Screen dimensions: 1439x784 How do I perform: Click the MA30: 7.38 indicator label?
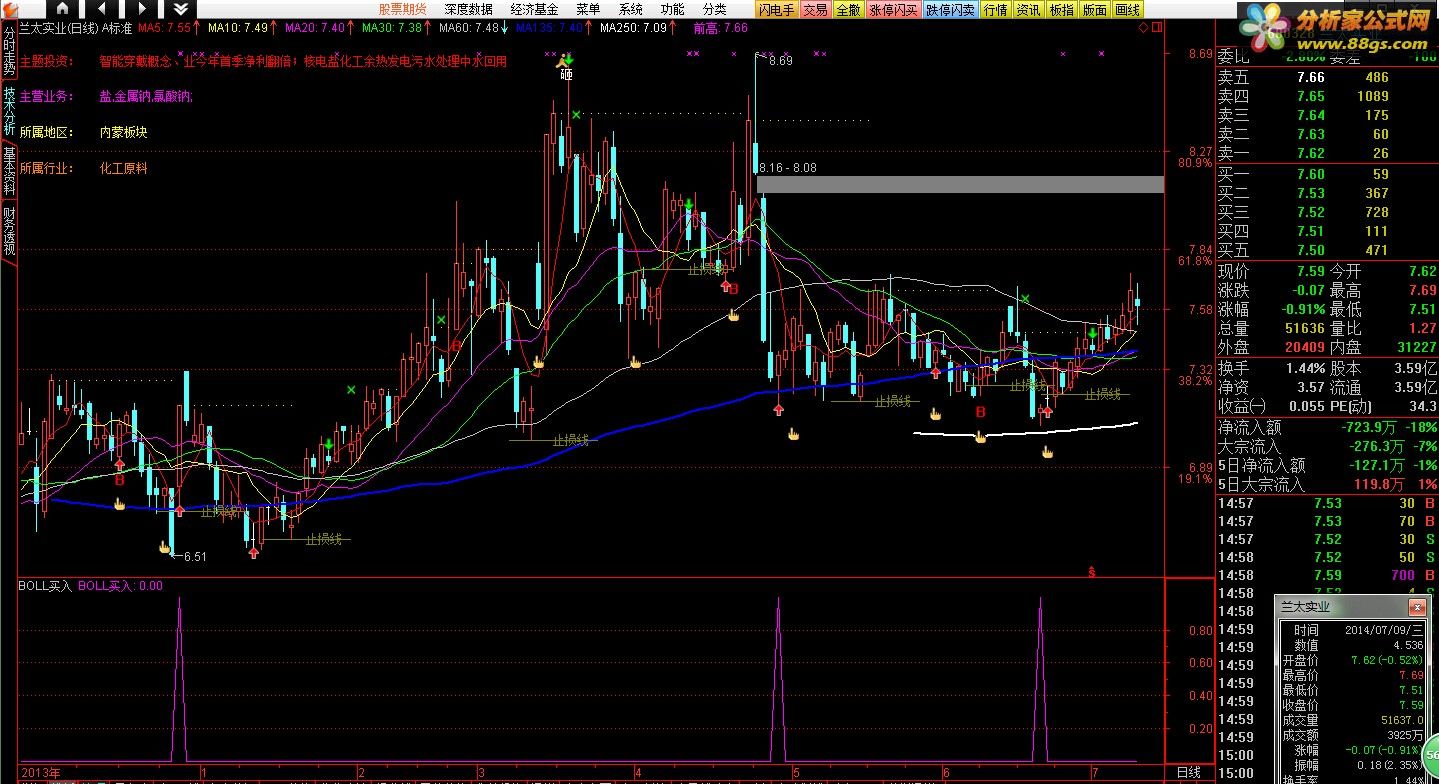[x=392, y=28]
